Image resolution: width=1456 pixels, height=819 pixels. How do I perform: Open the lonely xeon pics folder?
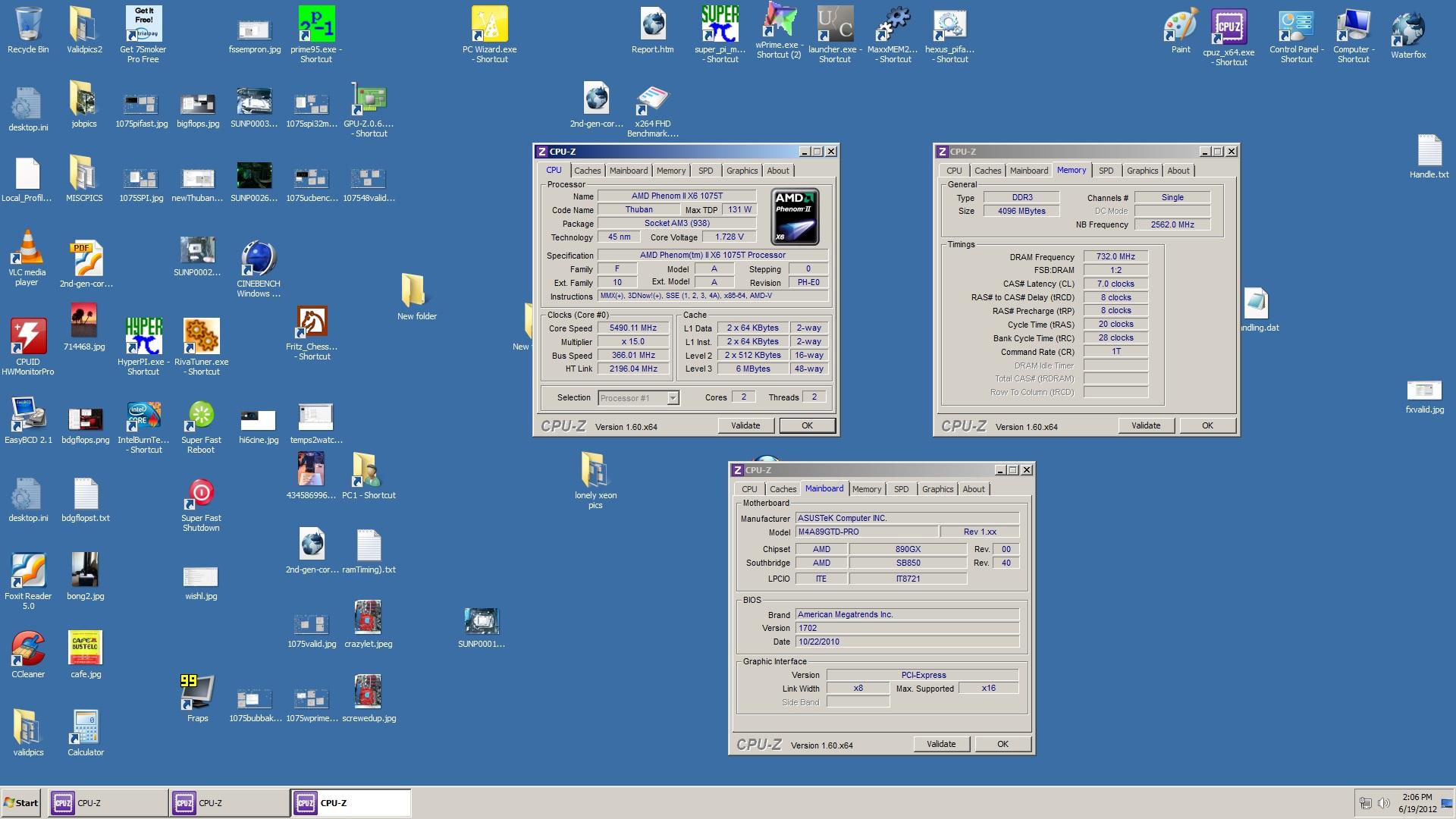tap(595, 481)
